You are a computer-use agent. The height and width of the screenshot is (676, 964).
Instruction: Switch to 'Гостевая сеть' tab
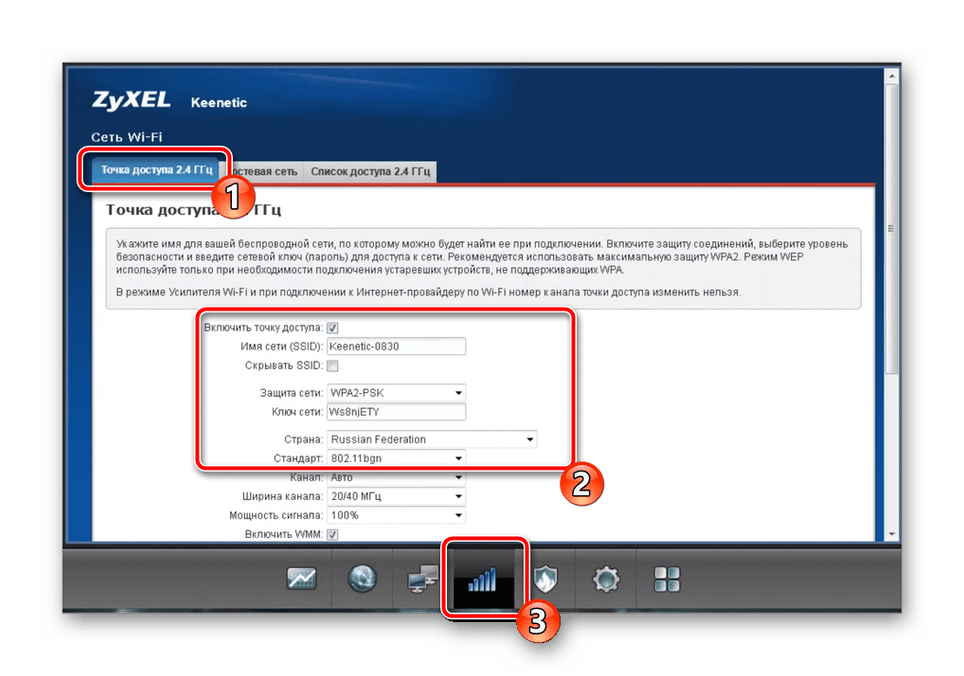(x=264, y=171)
